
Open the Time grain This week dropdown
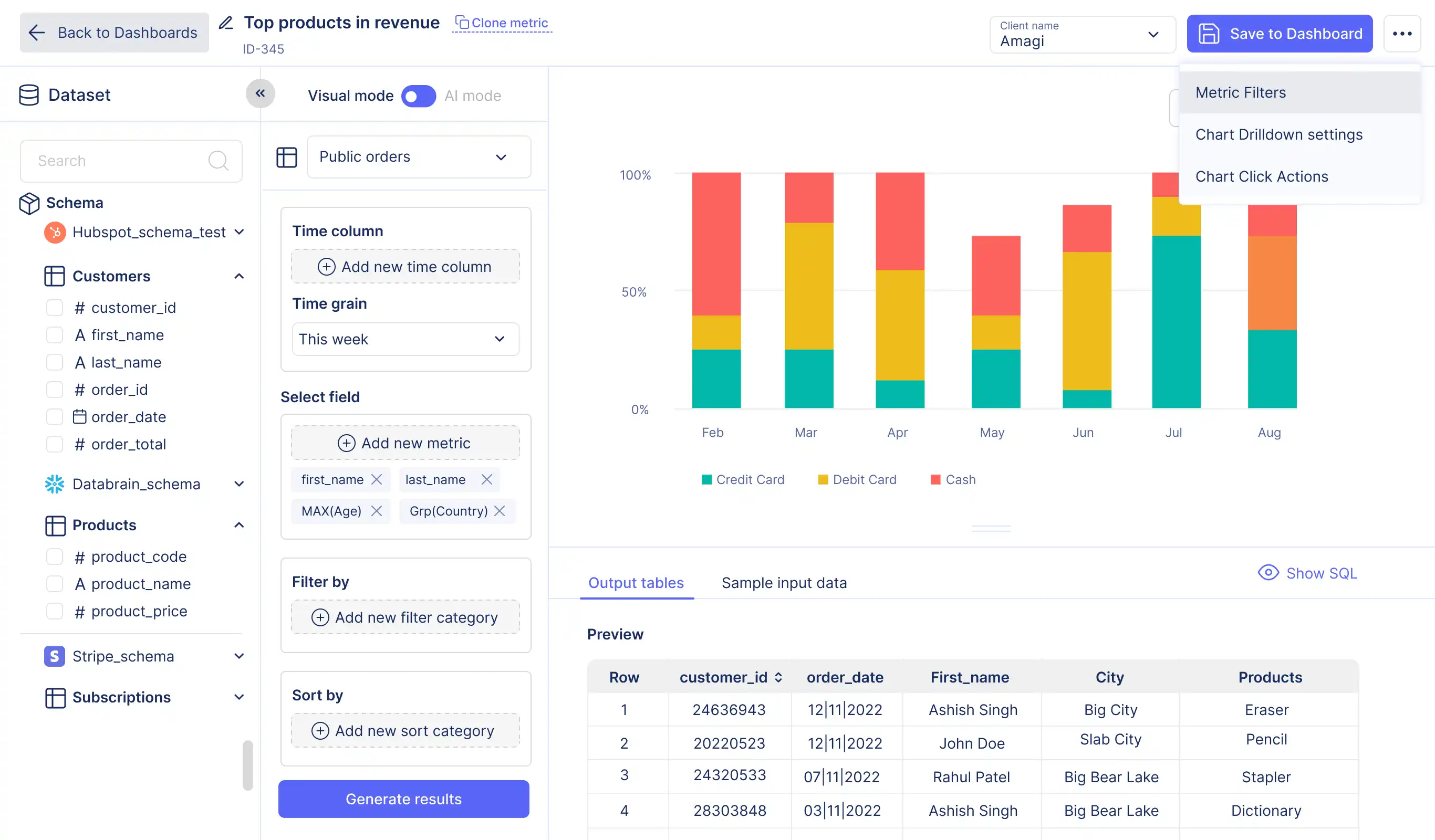coord(405,339)
